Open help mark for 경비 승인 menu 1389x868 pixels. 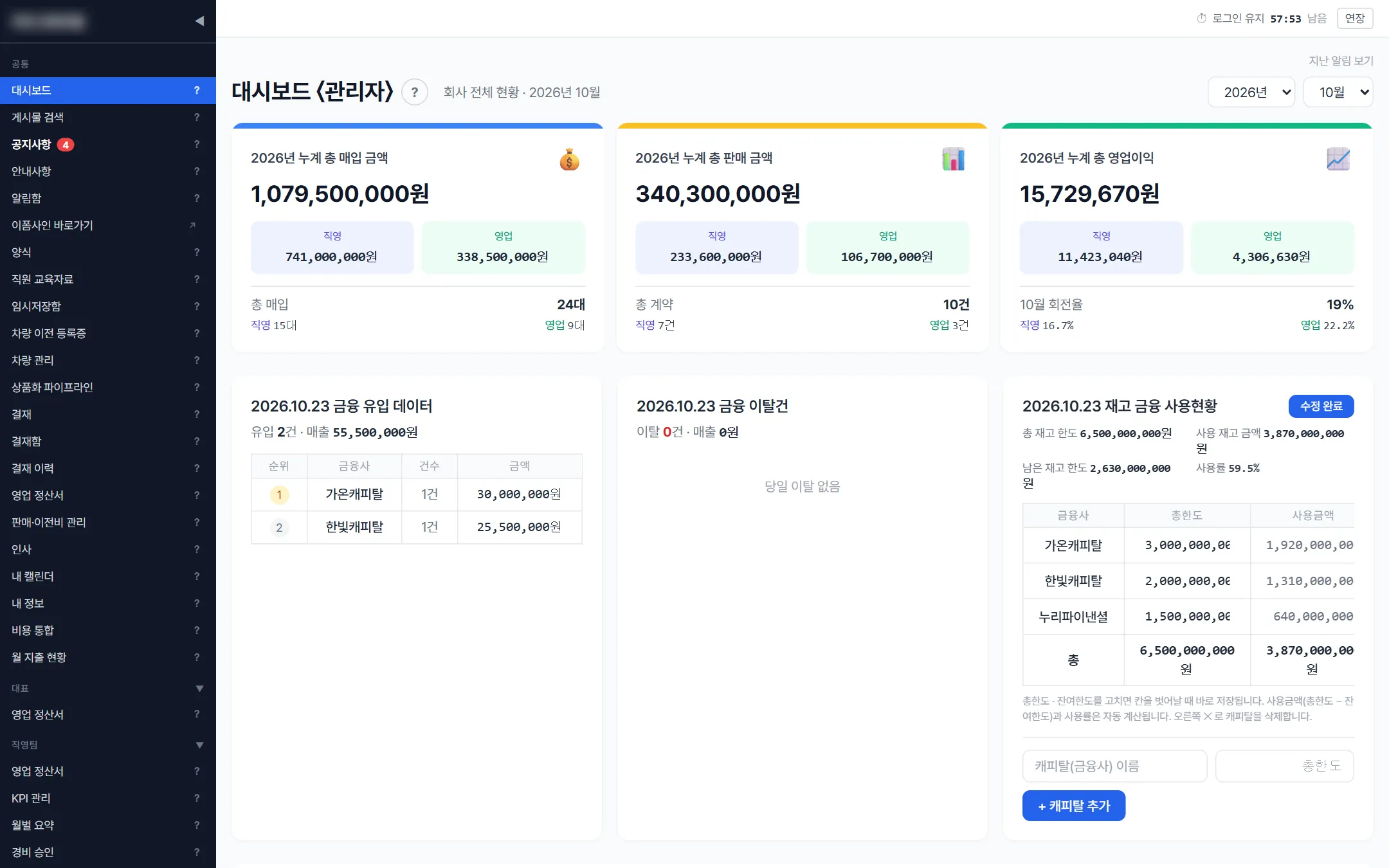[197, 852]
